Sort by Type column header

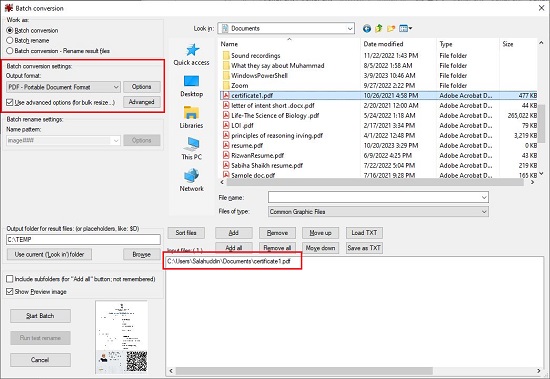(x=446, y=44)
